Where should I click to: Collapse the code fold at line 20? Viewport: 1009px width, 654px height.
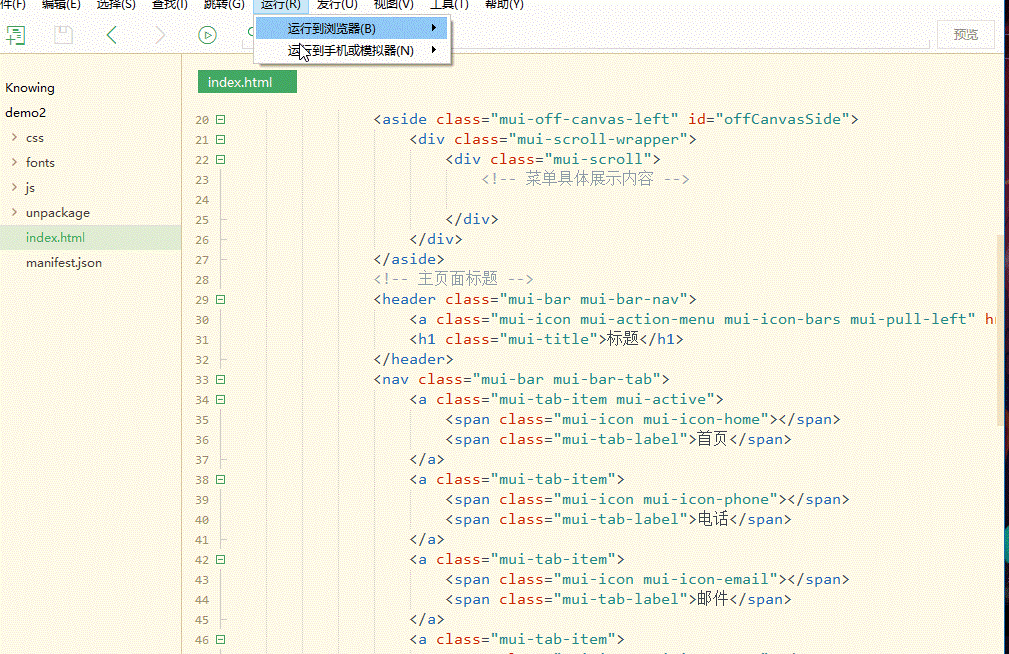220,120
